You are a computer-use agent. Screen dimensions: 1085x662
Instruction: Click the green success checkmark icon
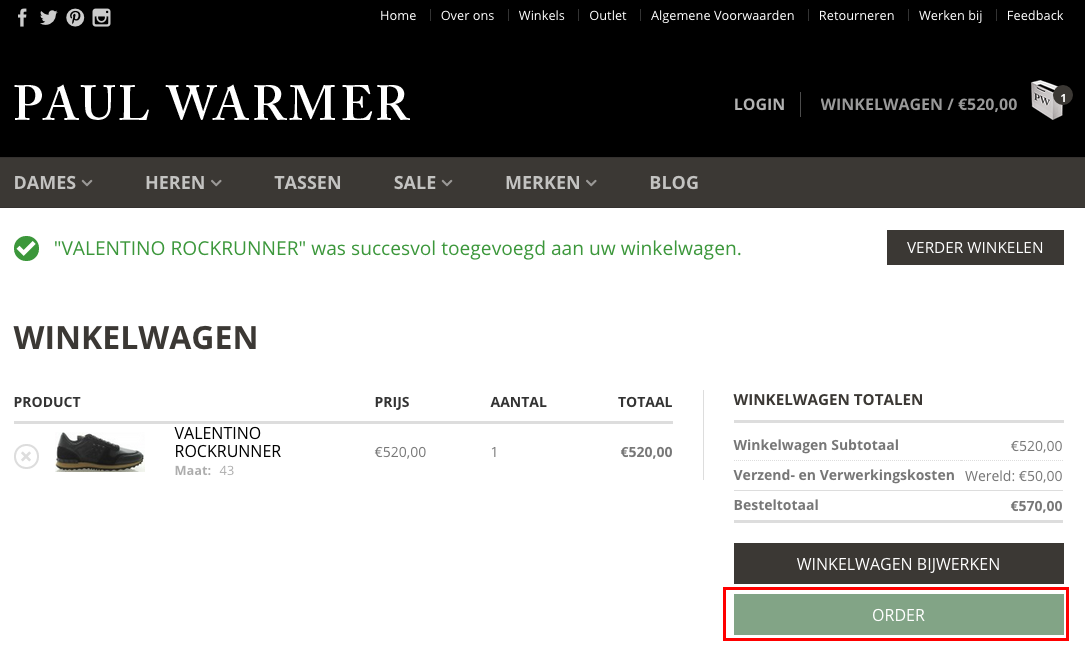26,248
